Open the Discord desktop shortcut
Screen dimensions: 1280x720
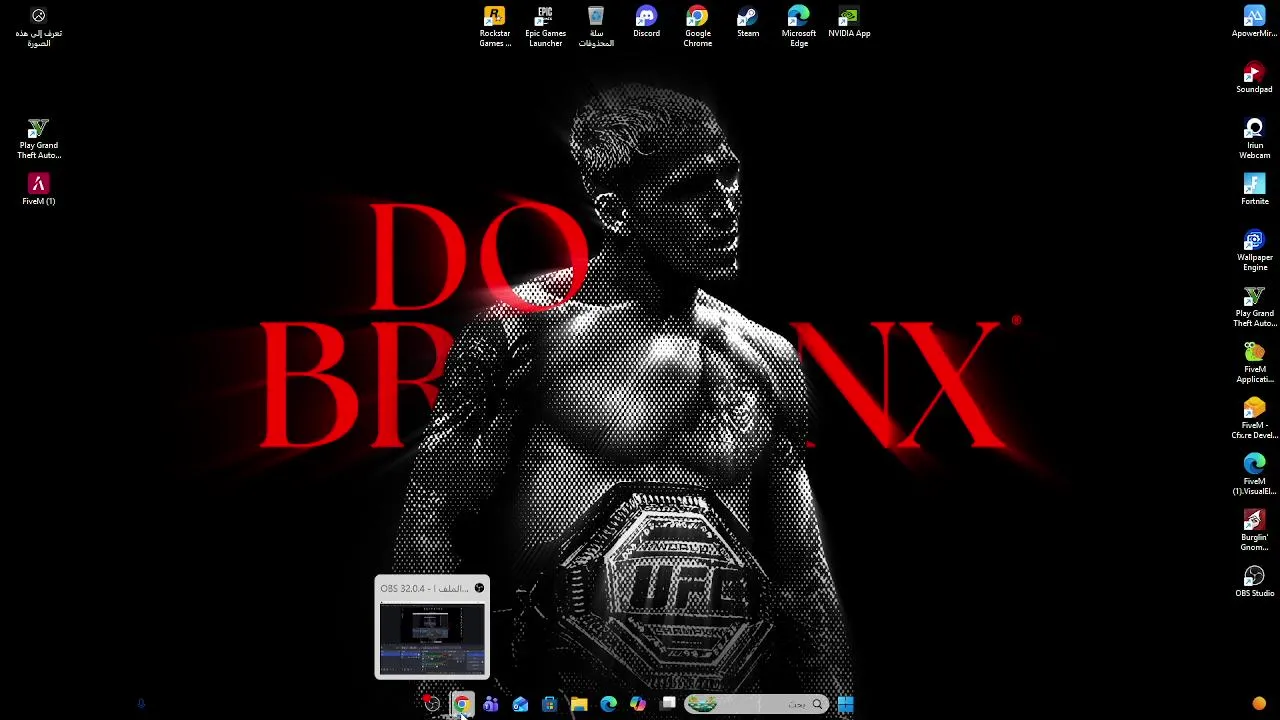coord(646,22)
